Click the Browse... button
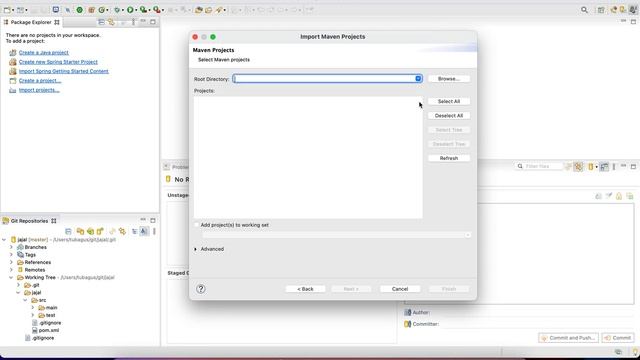 (x=449, y=79)
